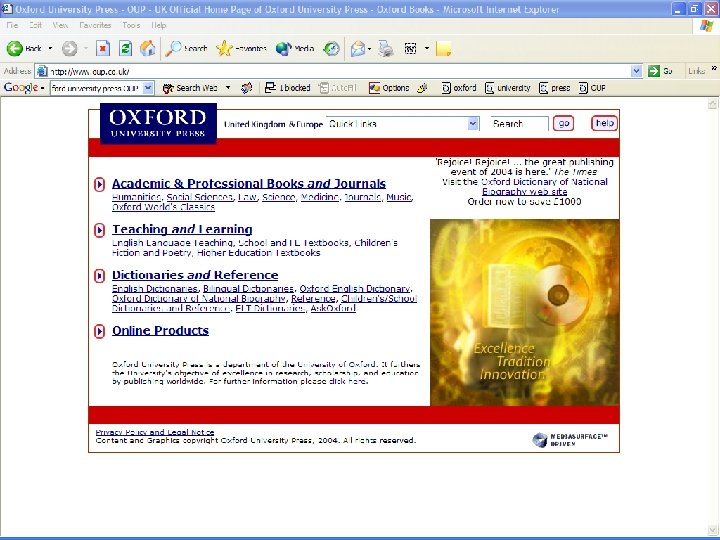This screenshot has height=540, width=720.
Task: Expand the Back button history dropdown arrow
Action: coord(51,48)
